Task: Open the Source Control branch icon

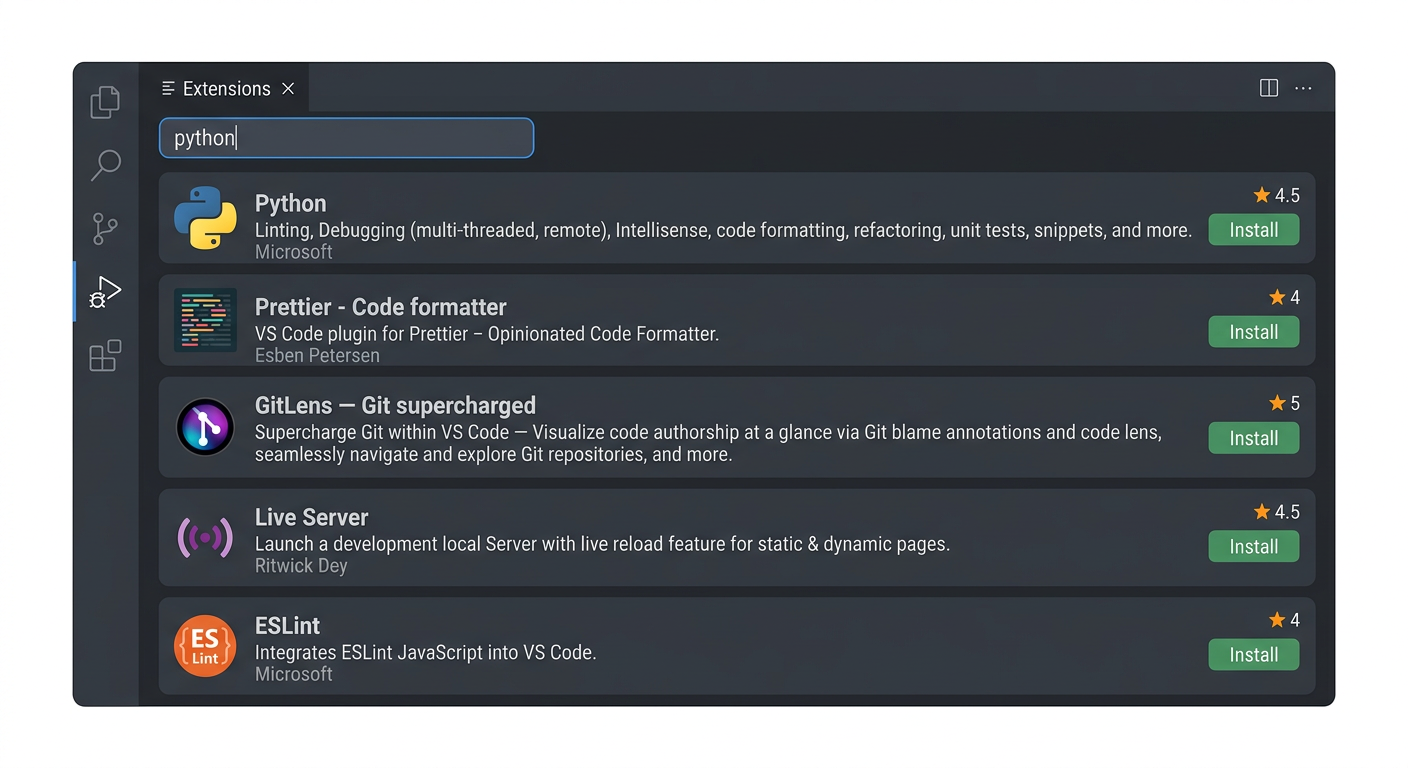Action: pyautogui.click(x=105, y=228)
